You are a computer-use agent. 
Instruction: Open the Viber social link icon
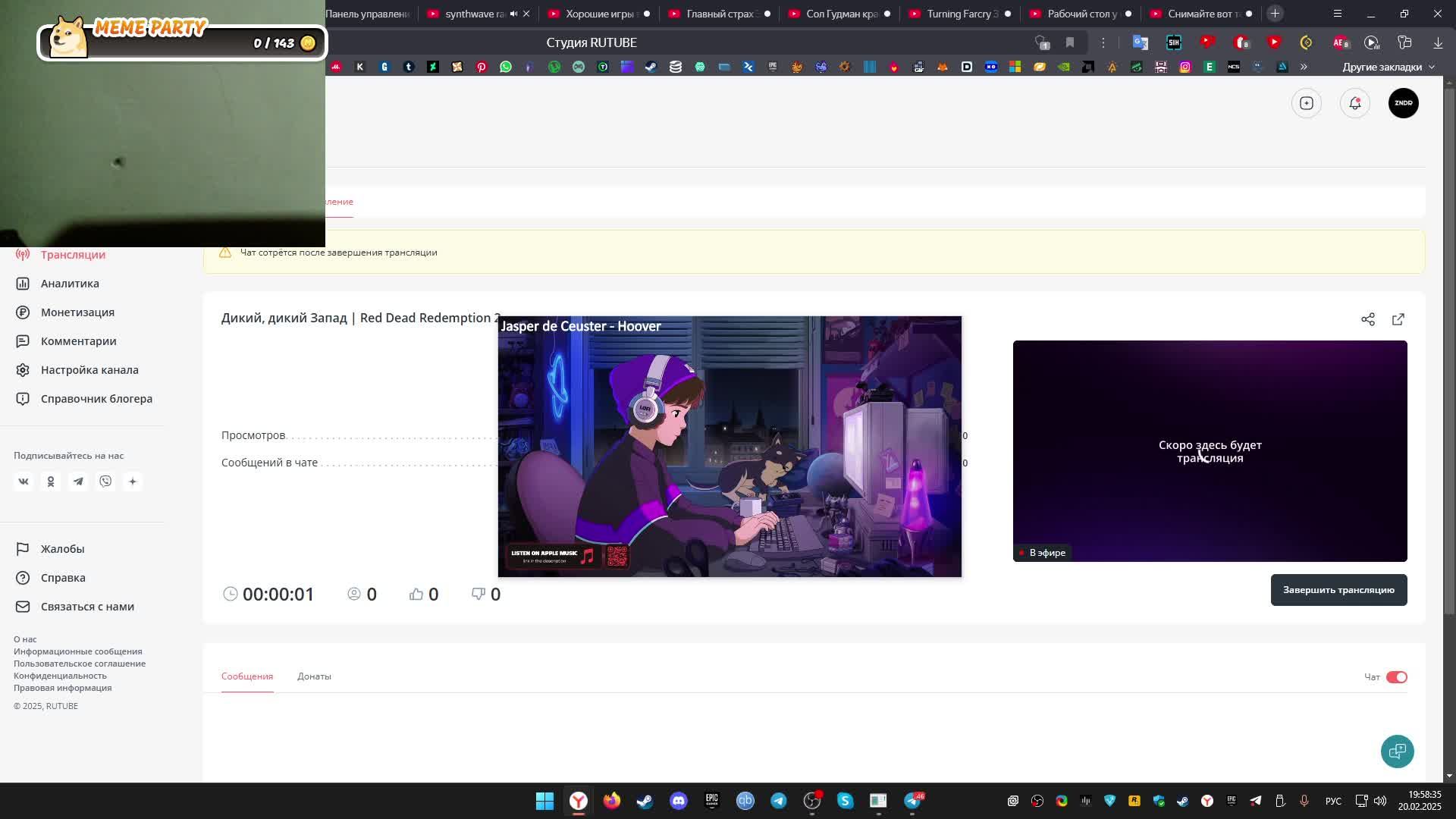(105, 482)
